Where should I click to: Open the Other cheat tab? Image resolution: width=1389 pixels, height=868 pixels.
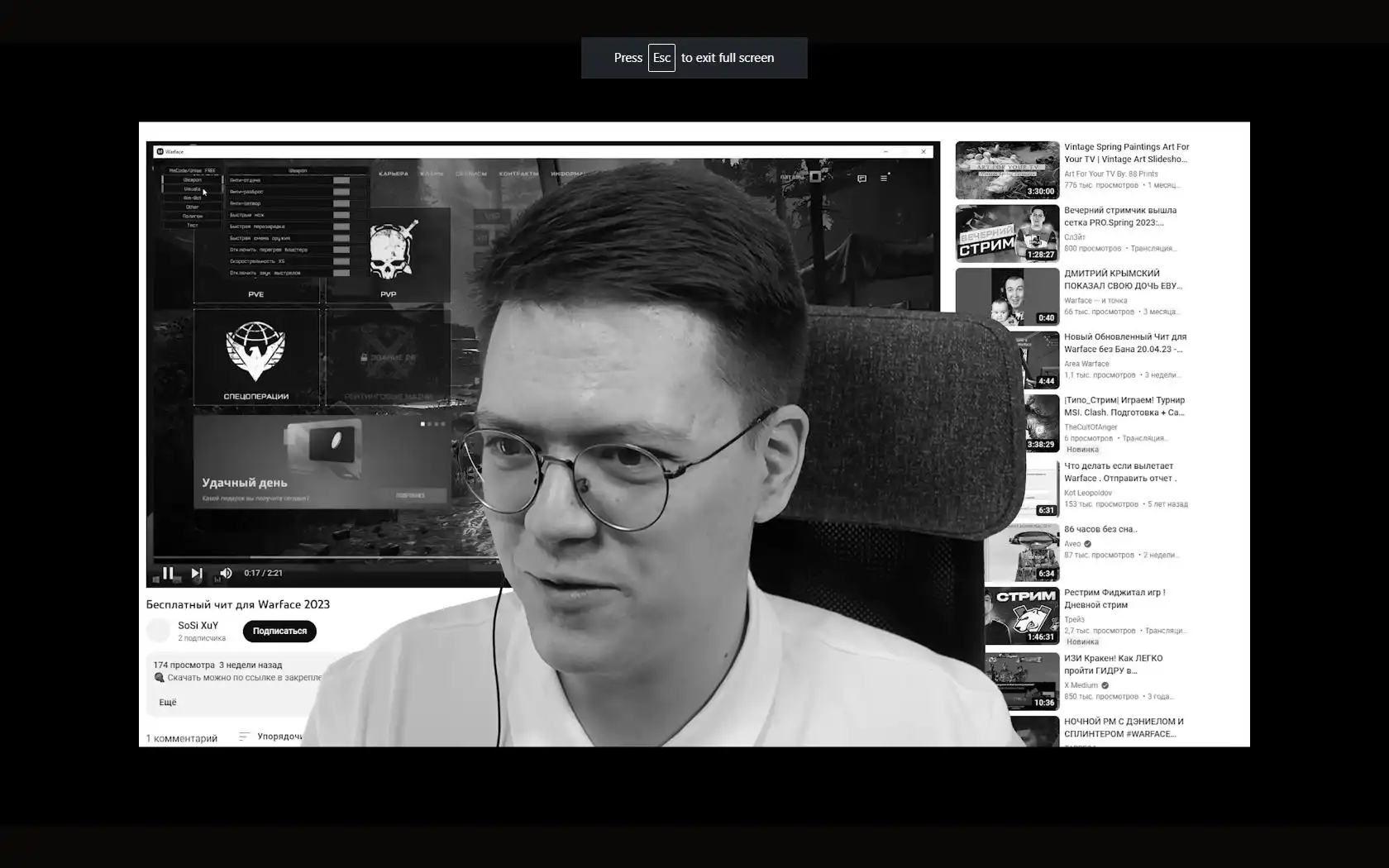[192, 207]
